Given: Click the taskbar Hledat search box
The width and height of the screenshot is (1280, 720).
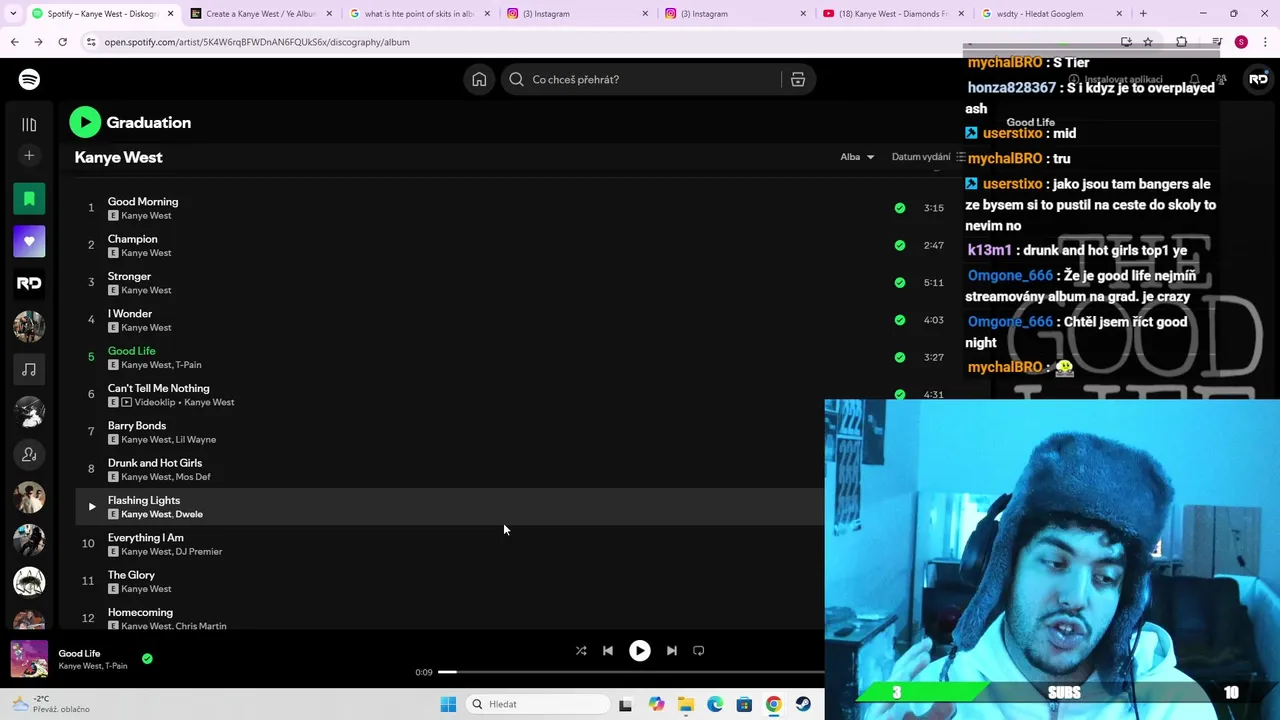Looking at the screenshot, I should pyautogui.click(x=538, y=704).
